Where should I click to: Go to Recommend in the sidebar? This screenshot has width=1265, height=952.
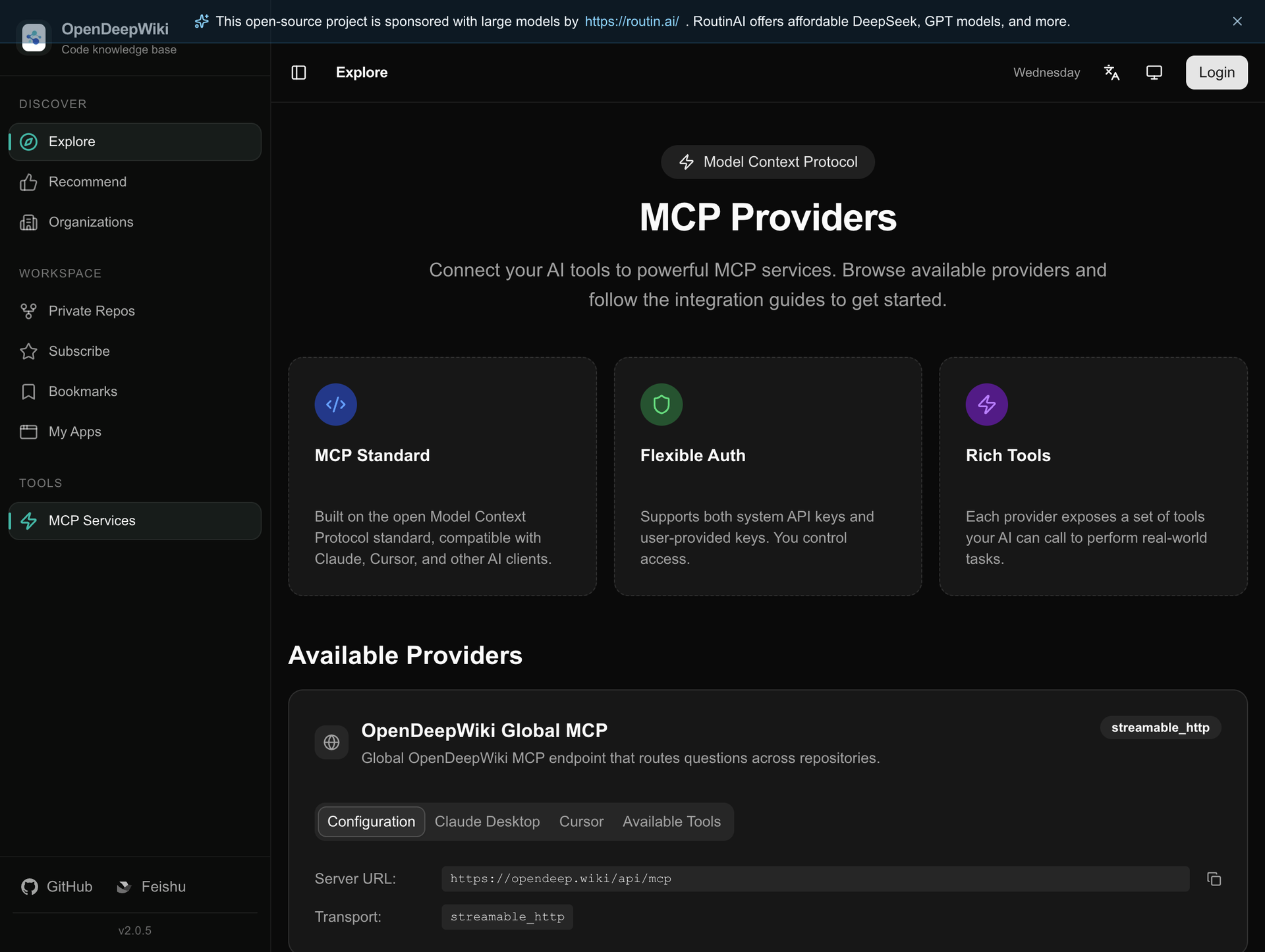(135, 182)
